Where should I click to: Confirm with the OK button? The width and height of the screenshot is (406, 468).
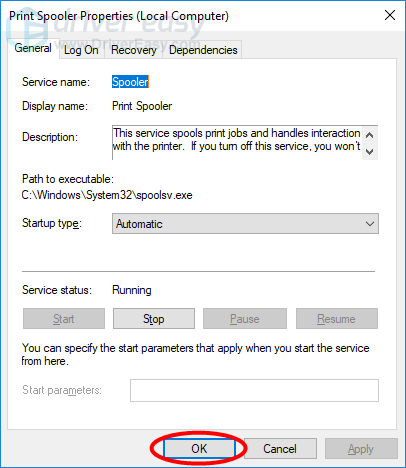click(199, 449)
